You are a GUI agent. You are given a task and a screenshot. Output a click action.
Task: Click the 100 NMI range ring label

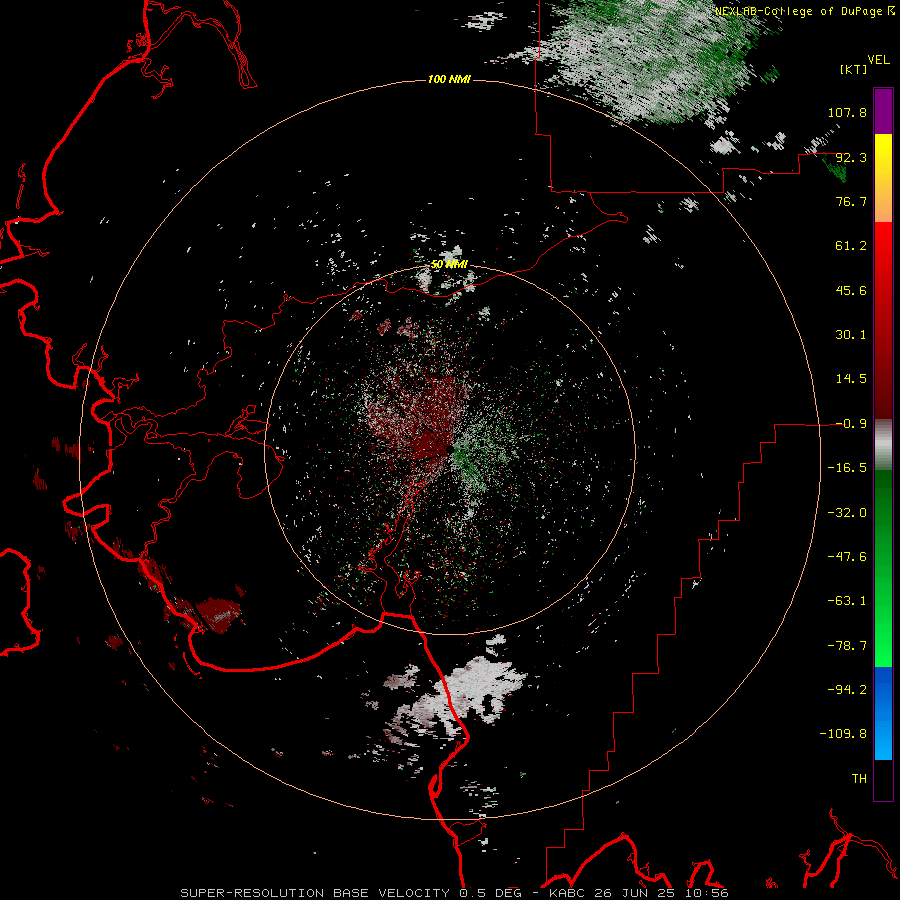449,79
